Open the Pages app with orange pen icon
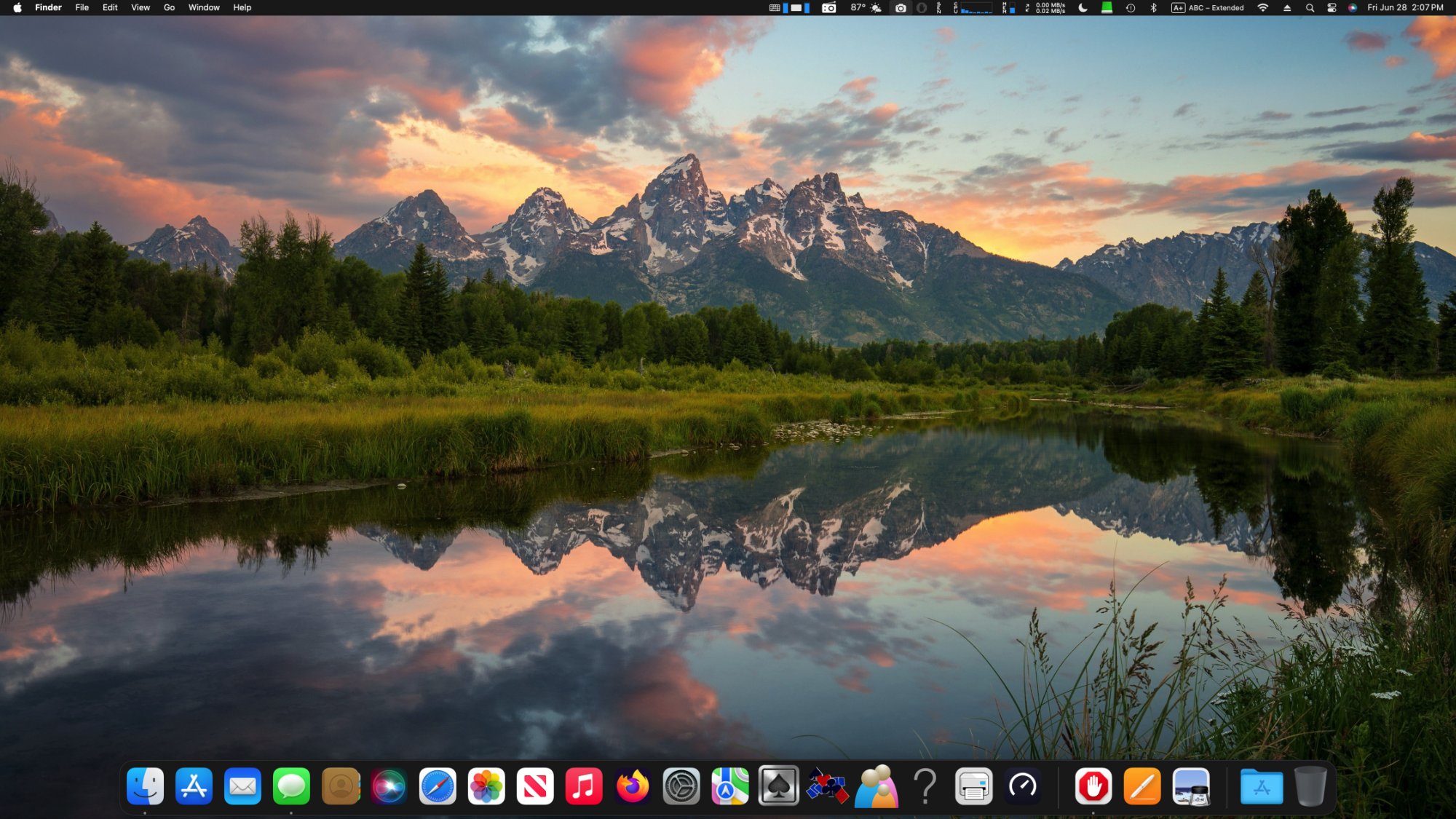 point(1142,786)
